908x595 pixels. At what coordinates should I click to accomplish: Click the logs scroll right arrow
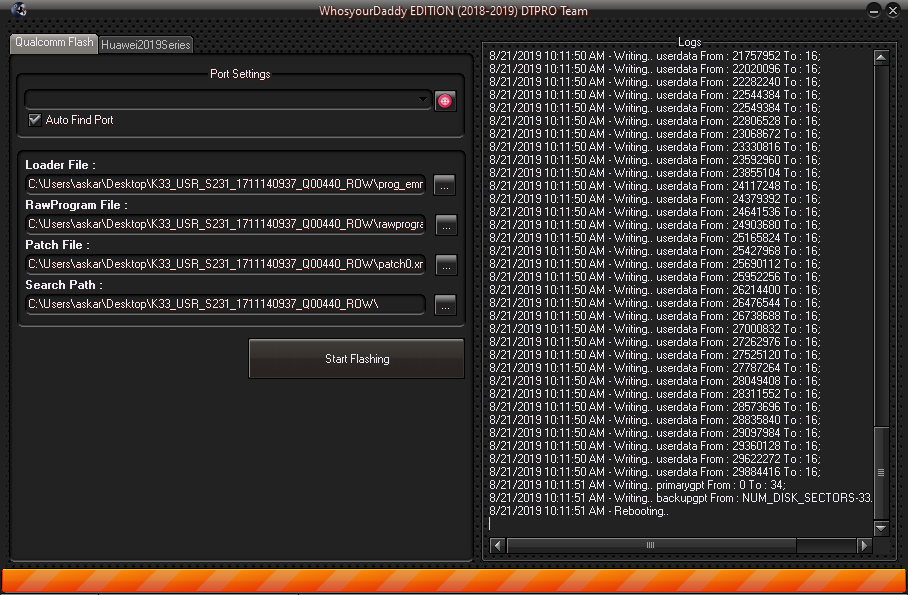(865, 545)
